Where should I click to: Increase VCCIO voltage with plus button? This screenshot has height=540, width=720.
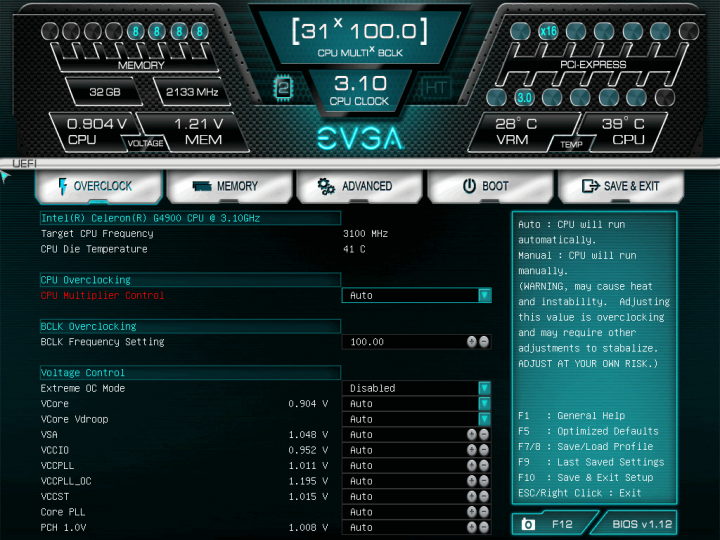click(x=472, y=450)
